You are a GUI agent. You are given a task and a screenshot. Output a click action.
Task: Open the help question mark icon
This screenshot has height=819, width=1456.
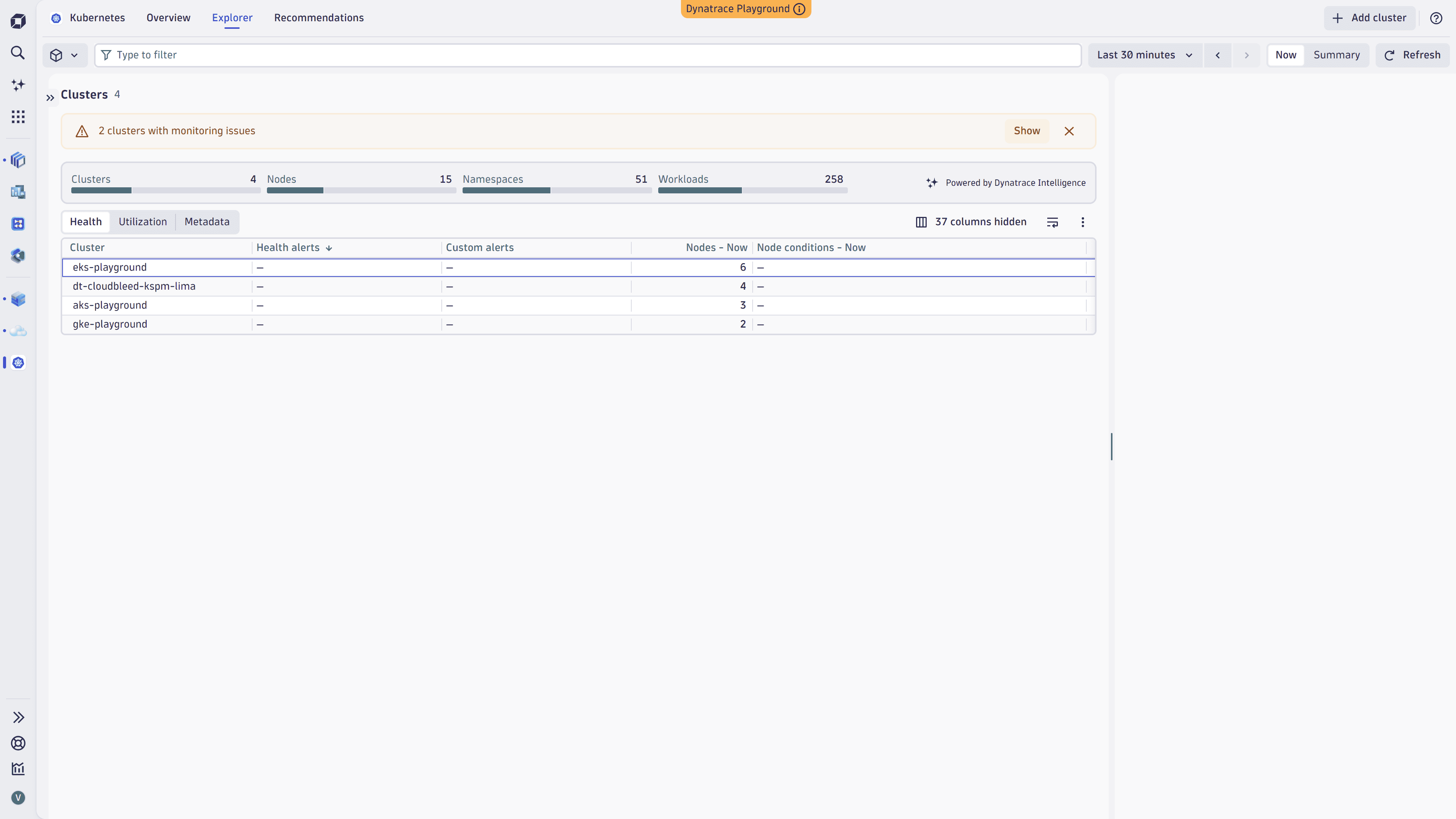1436,18
